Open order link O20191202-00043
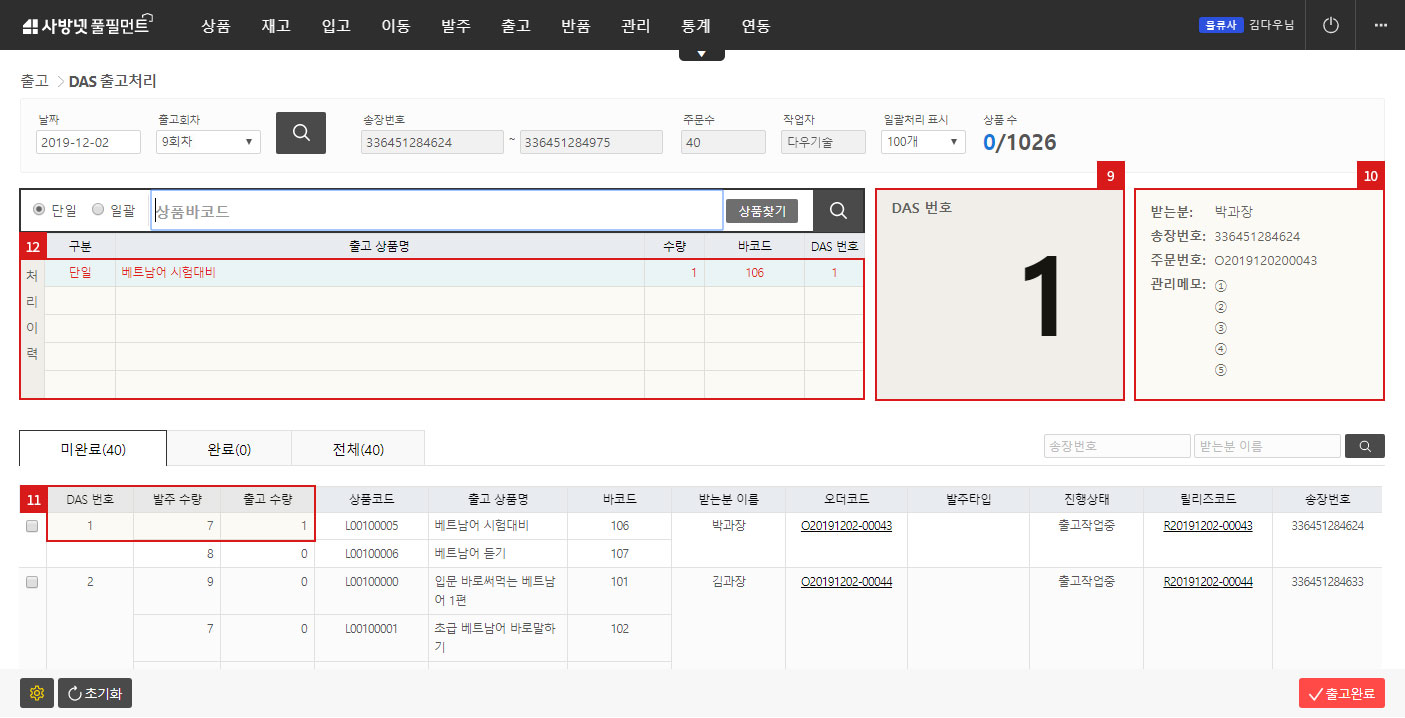This screenshot has width=1405, height=718. (x=845, y=525)
